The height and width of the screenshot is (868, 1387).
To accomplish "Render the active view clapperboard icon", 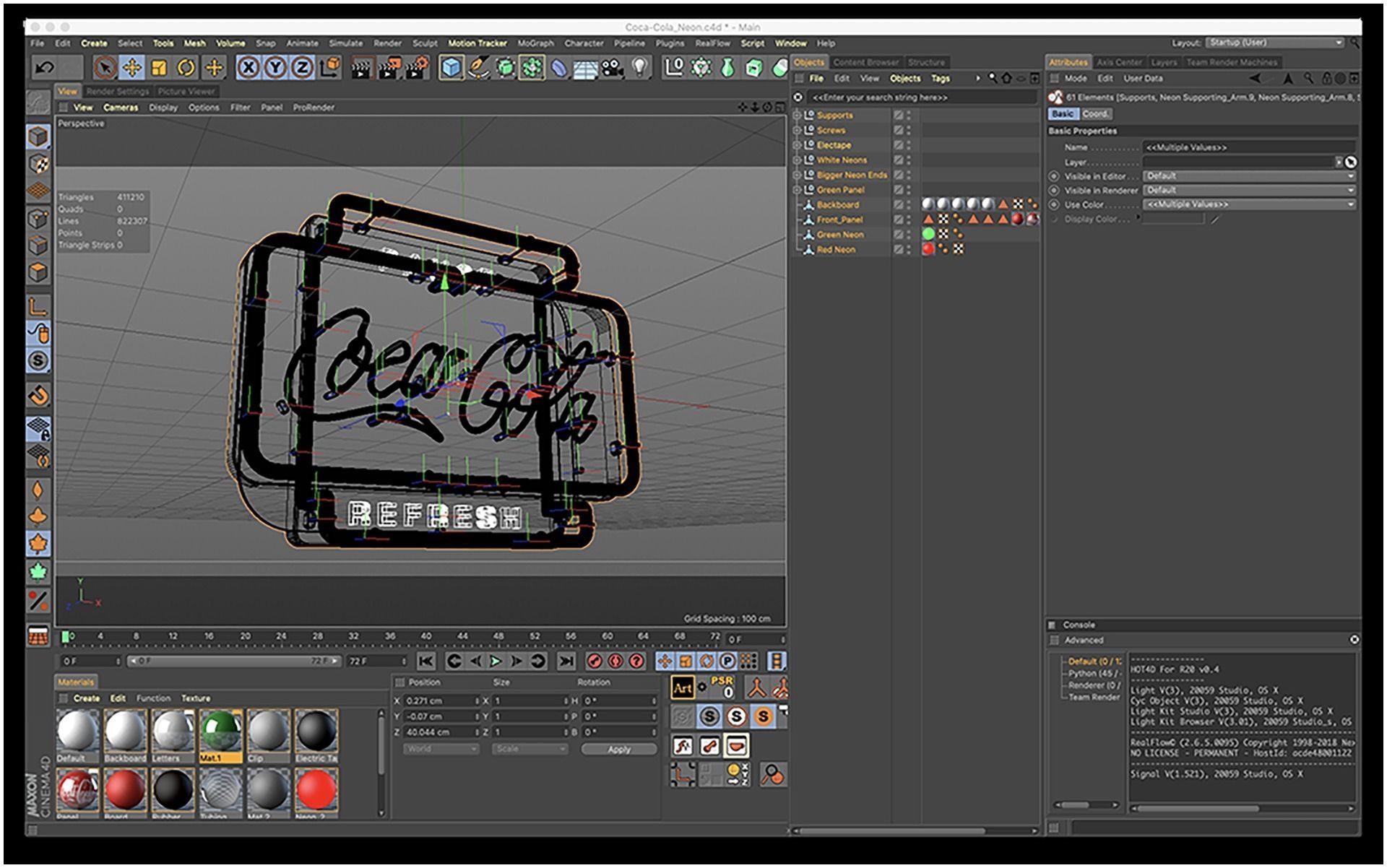I will (x=360, y=68).
